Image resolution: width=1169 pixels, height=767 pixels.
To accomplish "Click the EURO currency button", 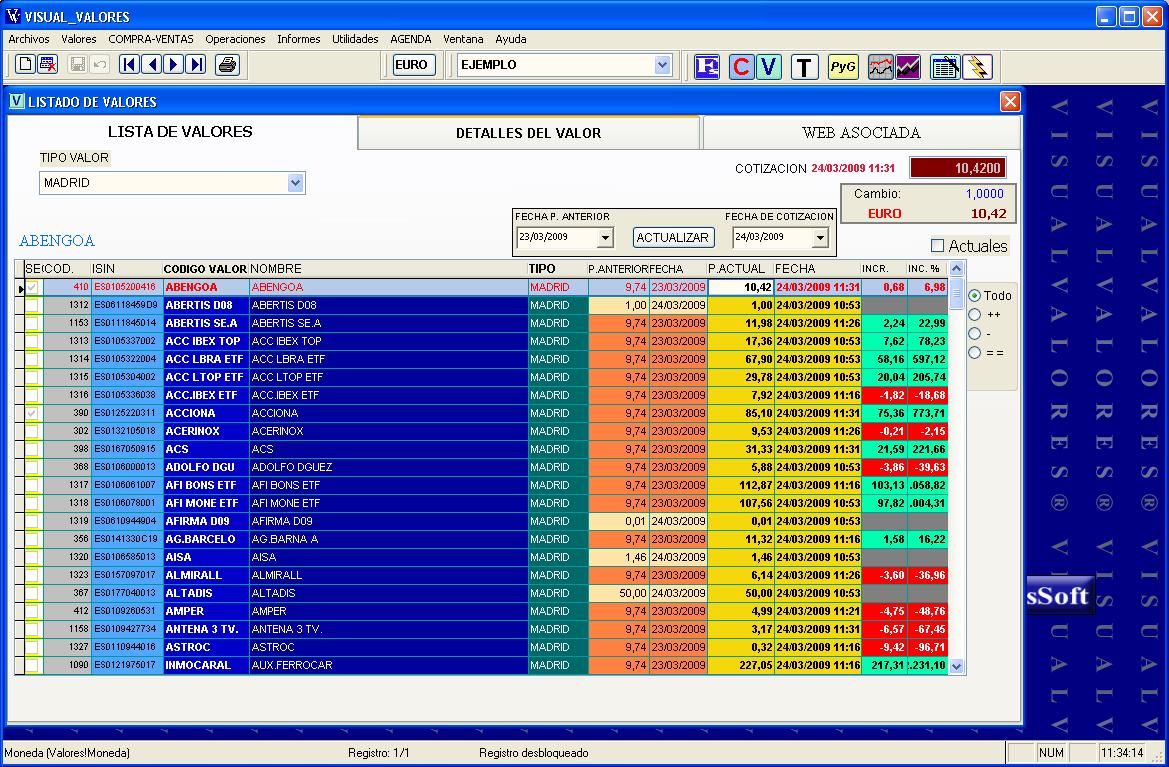I will [412, 65].
